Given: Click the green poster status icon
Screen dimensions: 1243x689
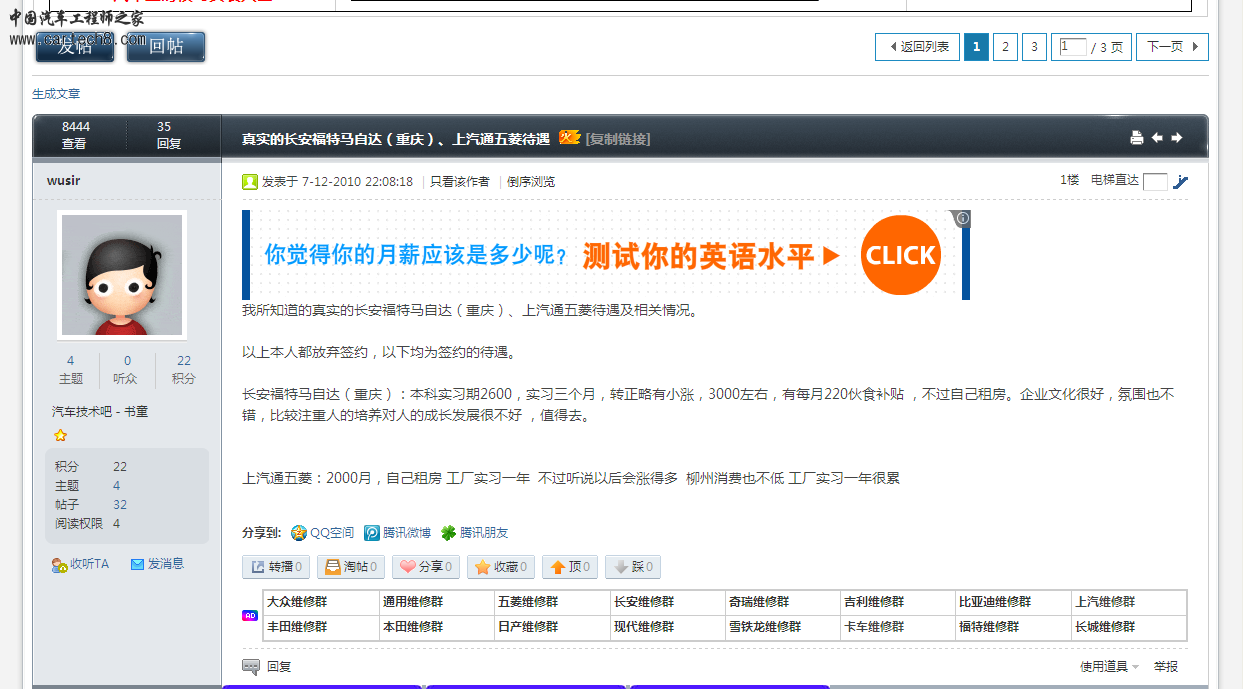Looking at the screenshot, I should click(x=250, y=182).
